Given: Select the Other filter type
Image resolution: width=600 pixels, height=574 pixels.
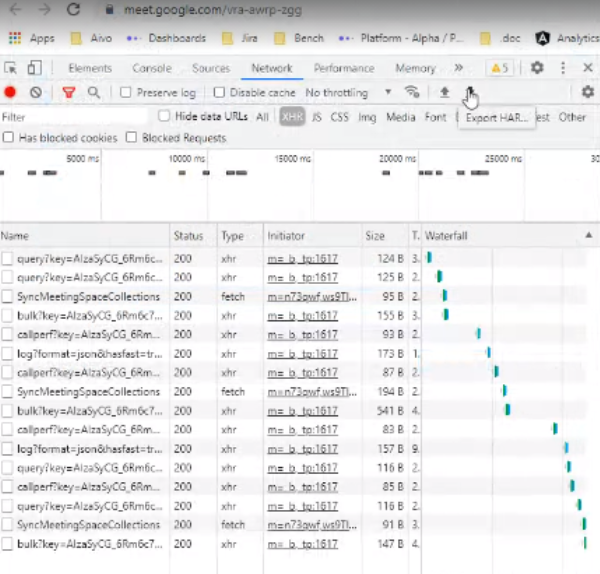Looking at the screenshot, I should (x=572, y=117).
